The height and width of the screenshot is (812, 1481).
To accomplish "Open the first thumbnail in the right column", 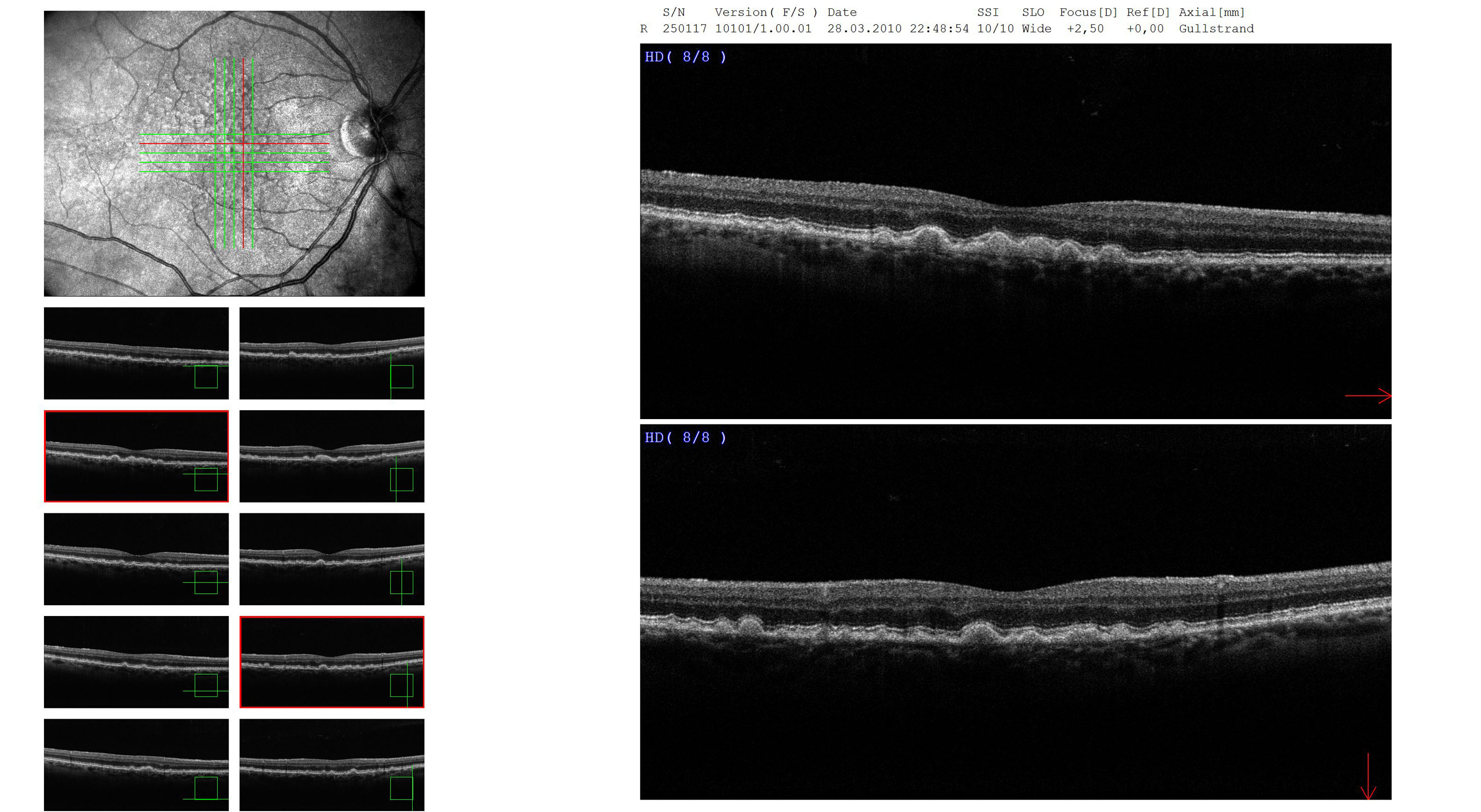I will coord(332,353).
